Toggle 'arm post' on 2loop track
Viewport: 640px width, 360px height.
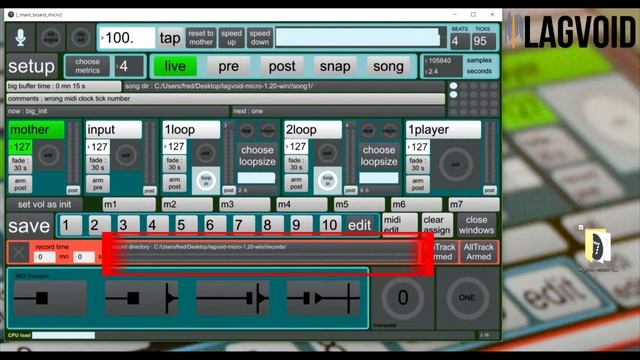tap(296, 183)
